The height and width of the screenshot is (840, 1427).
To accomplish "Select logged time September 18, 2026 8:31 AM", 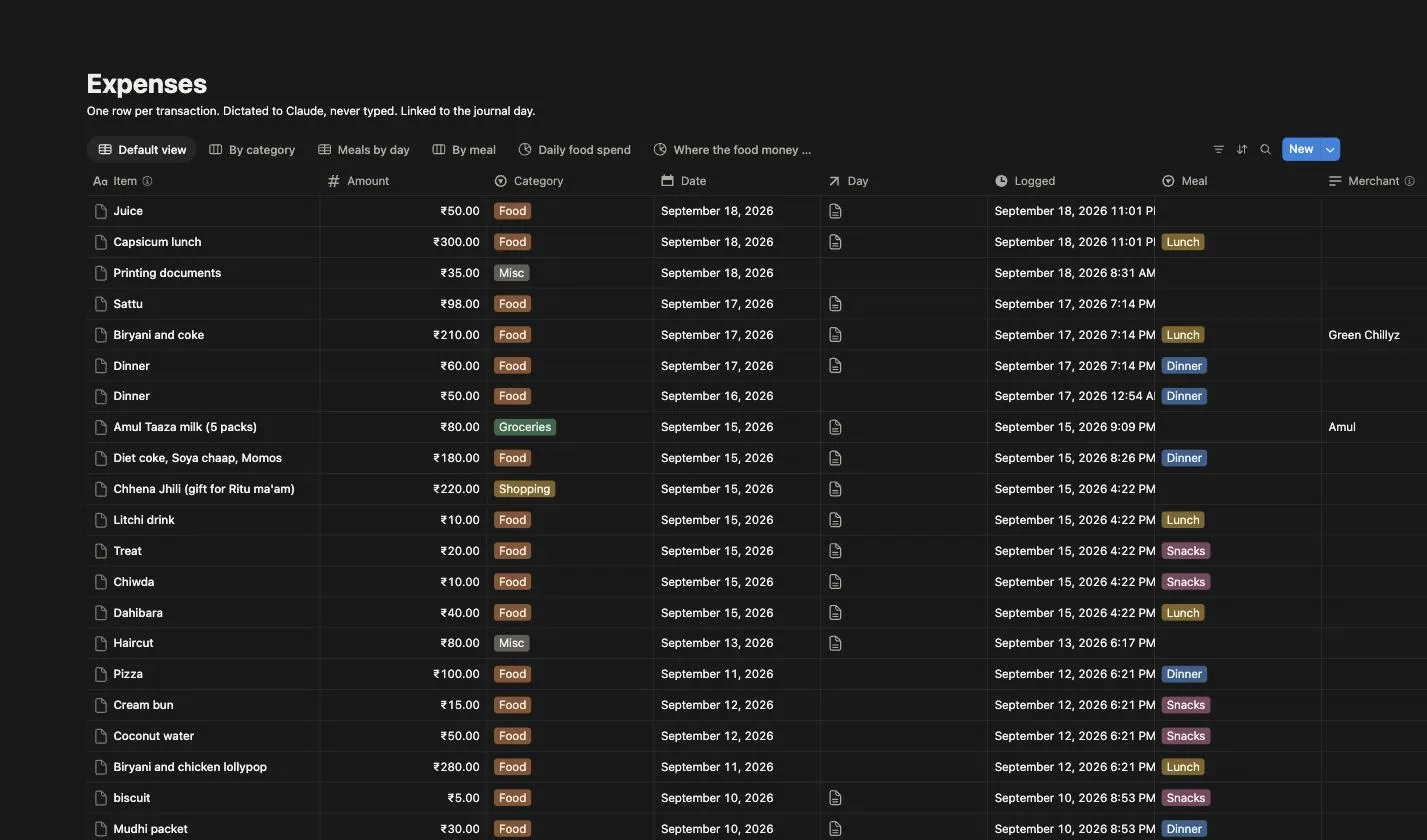I will (1071, 273).
